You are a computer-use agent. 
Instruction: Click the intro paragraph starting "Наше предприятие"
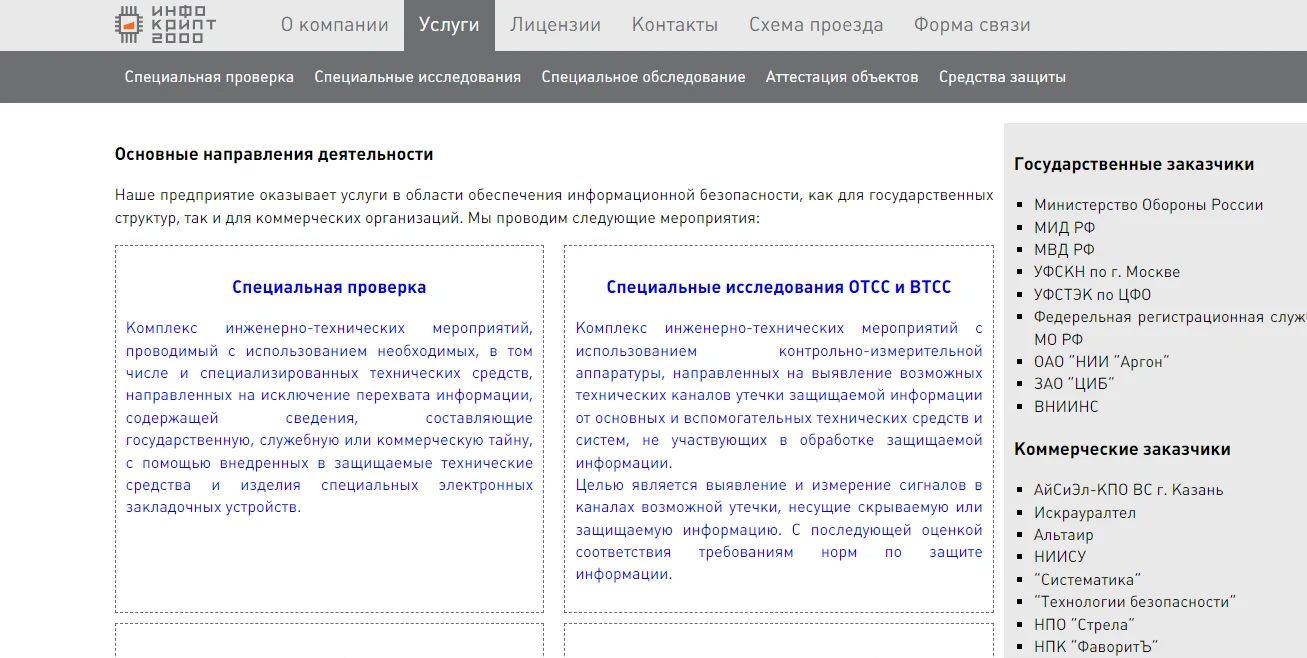click(554, 206)
